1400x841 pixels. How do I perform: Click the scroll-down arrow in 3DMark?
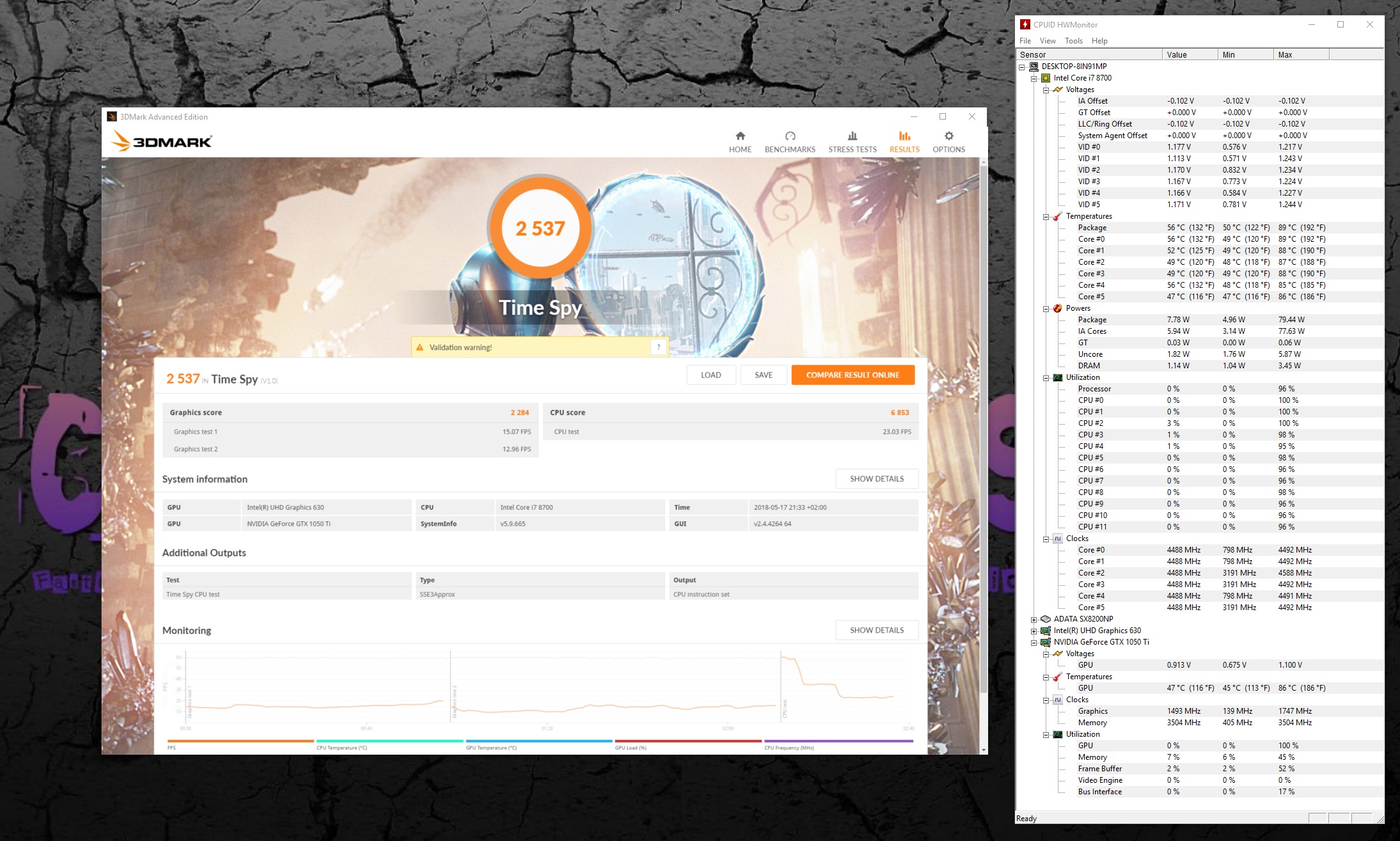(983, 750)
